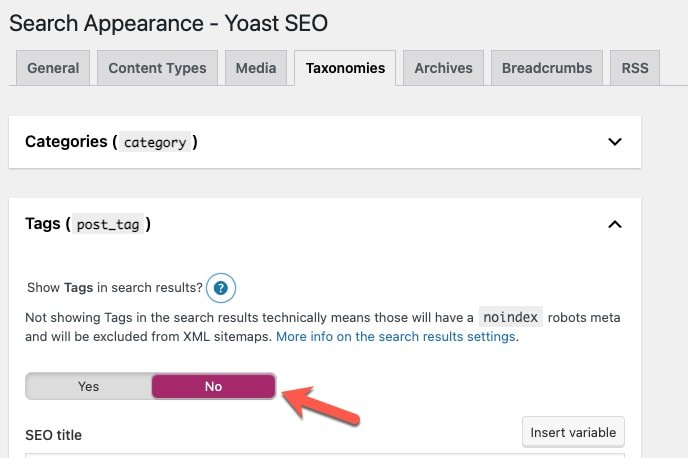Open the help question mark icon
This screenshot has width=688, height=458.
[x=222, y=288]
